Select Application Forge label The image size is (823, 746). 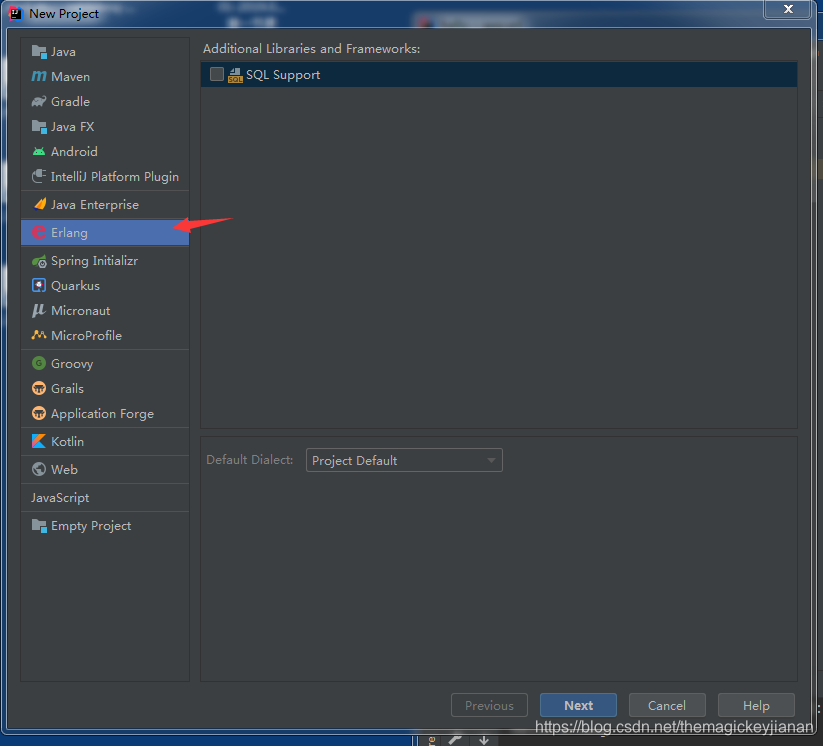pyautogui.click(x=102, y=414)
